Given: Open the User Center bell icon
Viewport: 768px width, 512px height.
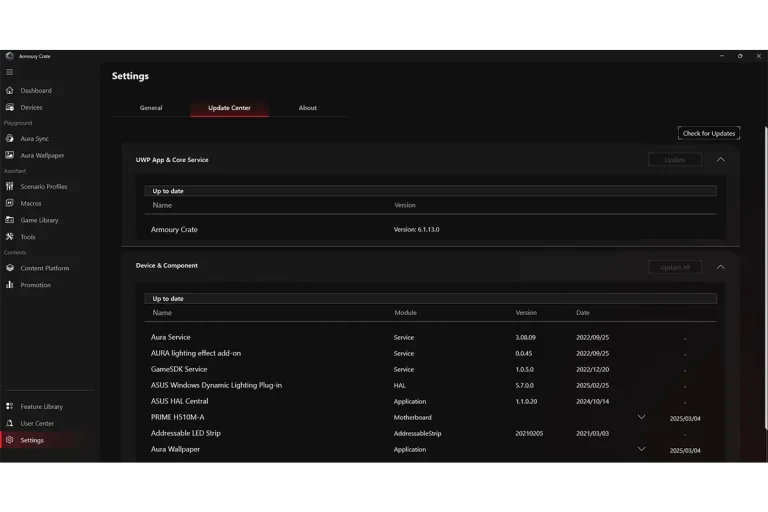Looking at the screenshot, I should (x=9, y=423).
